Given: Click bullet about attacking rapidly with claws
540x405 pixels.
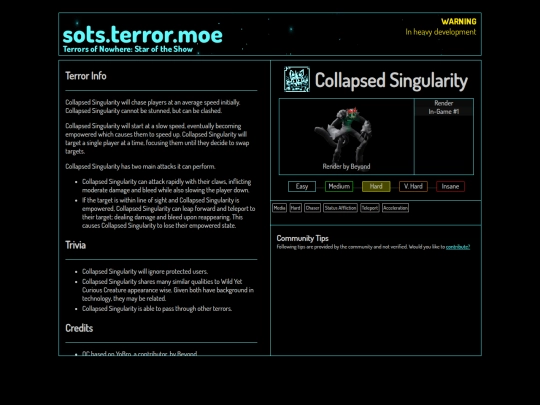Looking at the screenshot, I should tap(167, 186).
